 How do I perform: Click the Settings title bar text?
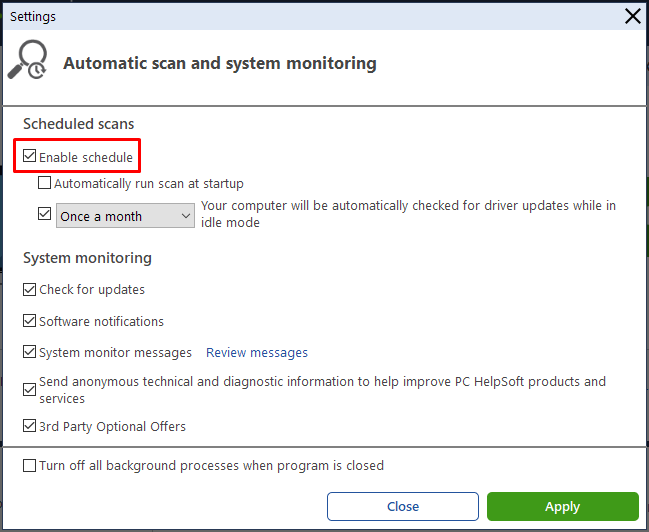[33, 17]
